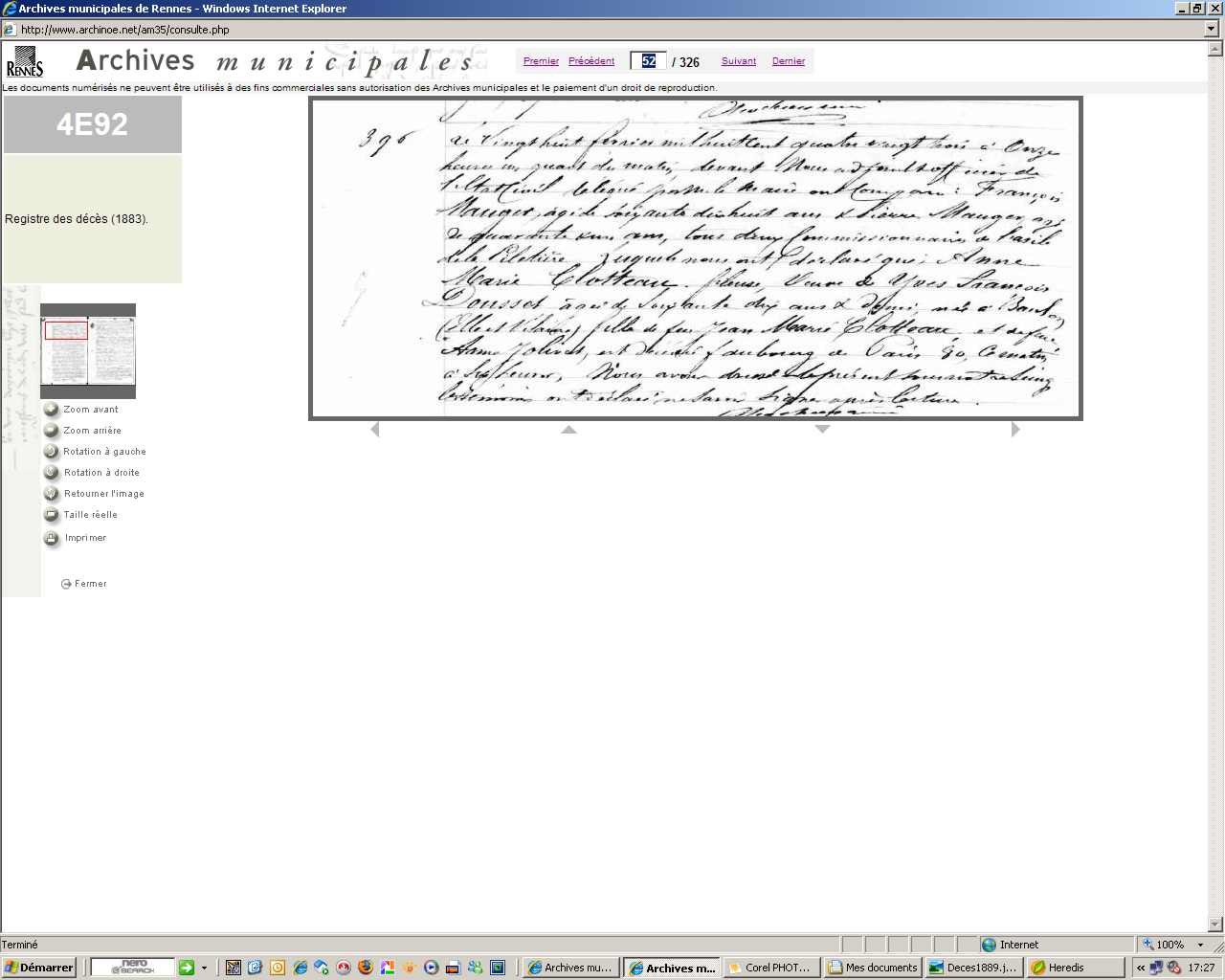Go to next page via Suivant
This screenshot has height=980, width=1225.
coord(738,61)
